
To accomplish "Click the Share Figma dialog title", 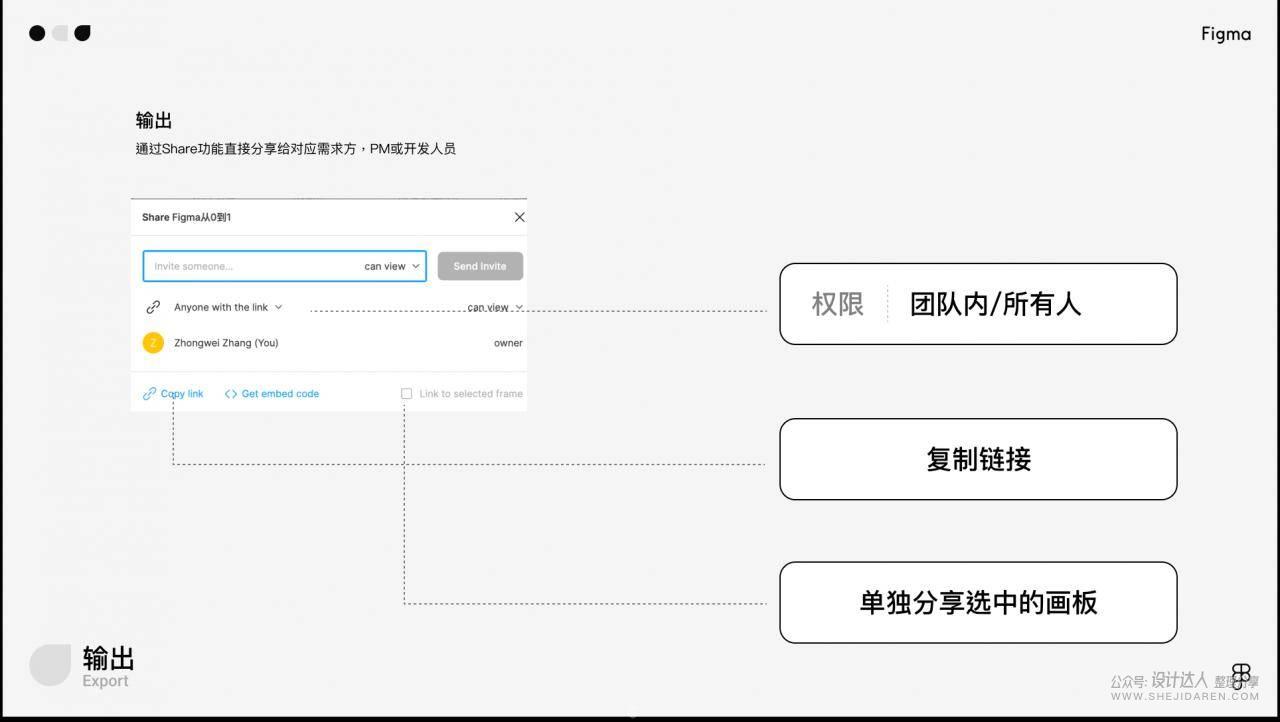I will [x=186, y=217].
